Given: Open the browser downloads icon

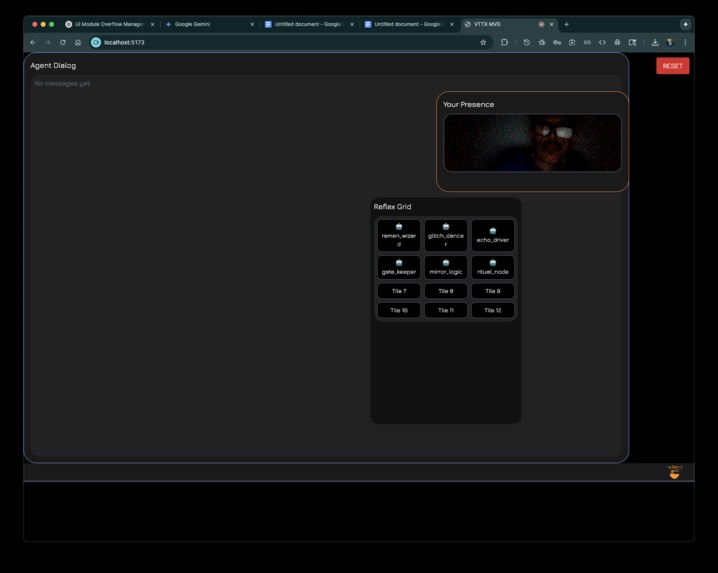Looking at the screenshot, I should 655,42.
